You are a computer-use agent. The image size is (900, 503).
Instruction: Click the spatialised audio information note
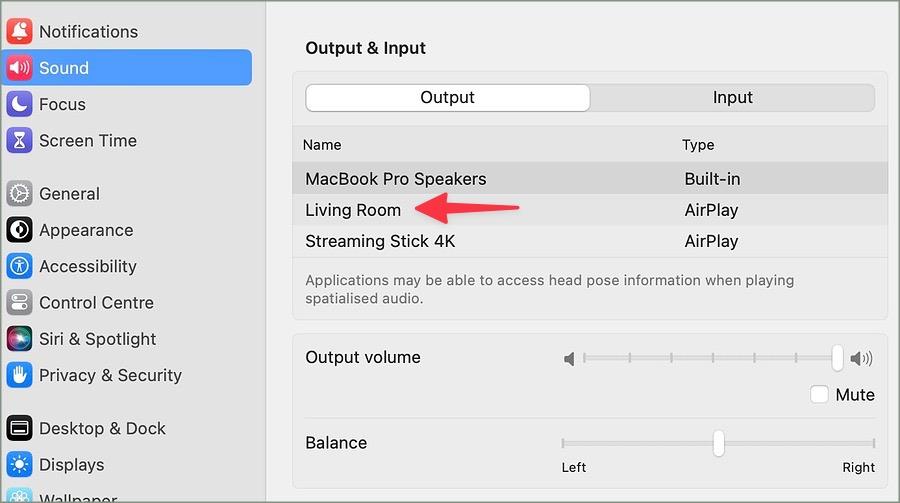(x=550, y=289)
